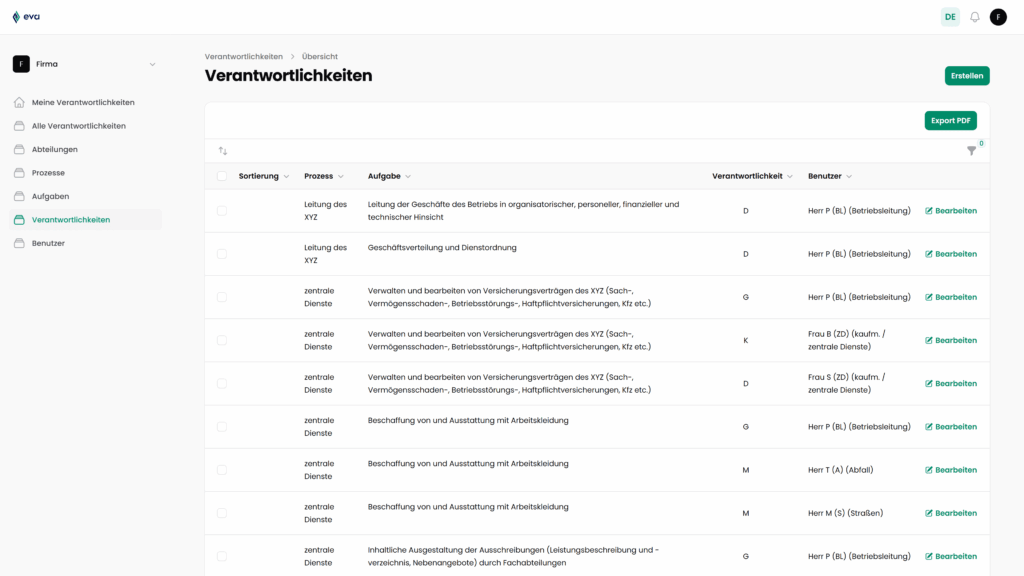Select the home icon for Meine Verantwortlichkeiten
This screenshot has height=576, width=1024.
click(18, 102)
